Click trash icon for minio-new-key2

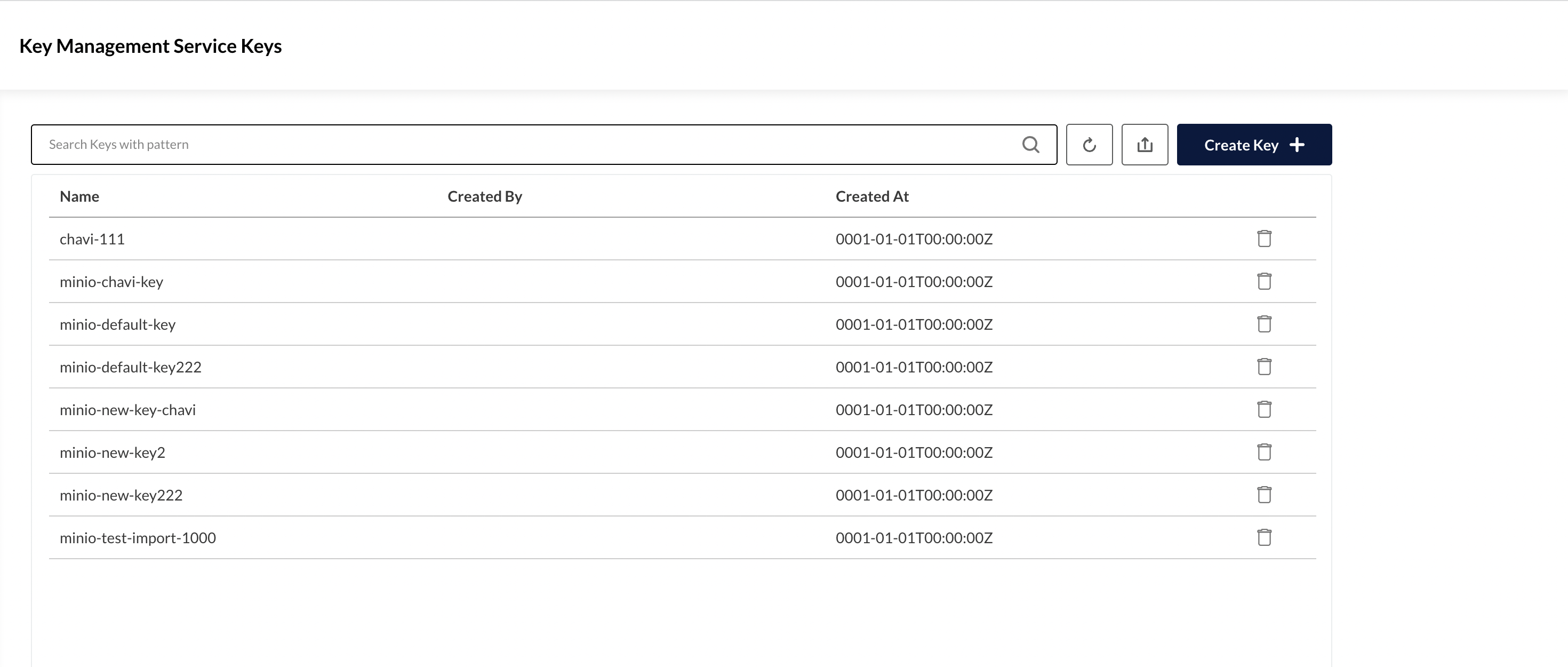(x=1263, y=452)
